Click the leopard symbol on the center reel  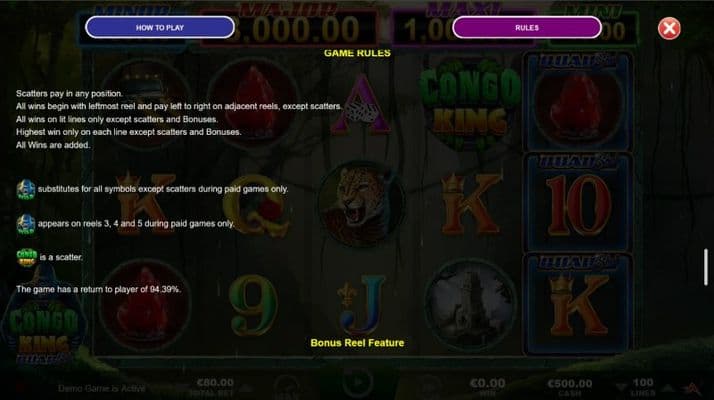pyautogui.click(x=361, y=204)
